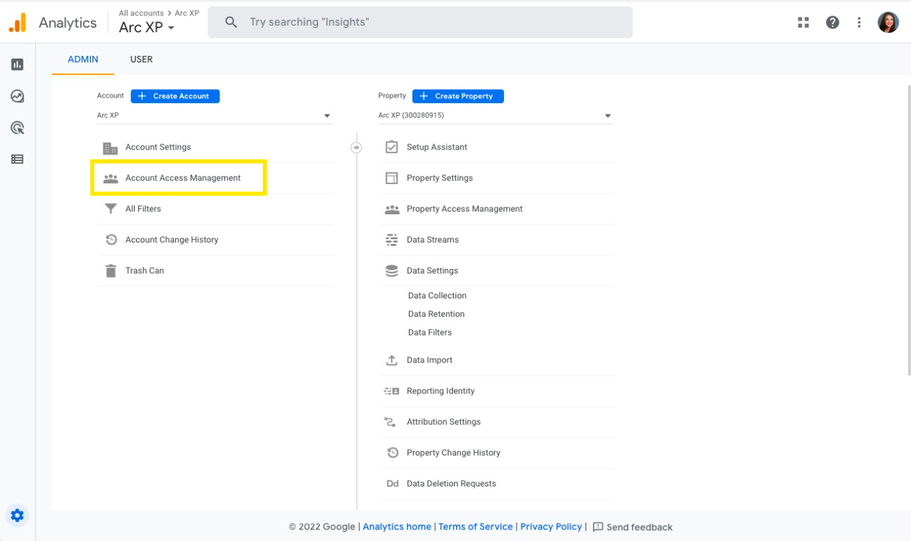Switch to the ADMIN tab
The width and height of the screenshot is (911, 541).
(x=83, y=59)
